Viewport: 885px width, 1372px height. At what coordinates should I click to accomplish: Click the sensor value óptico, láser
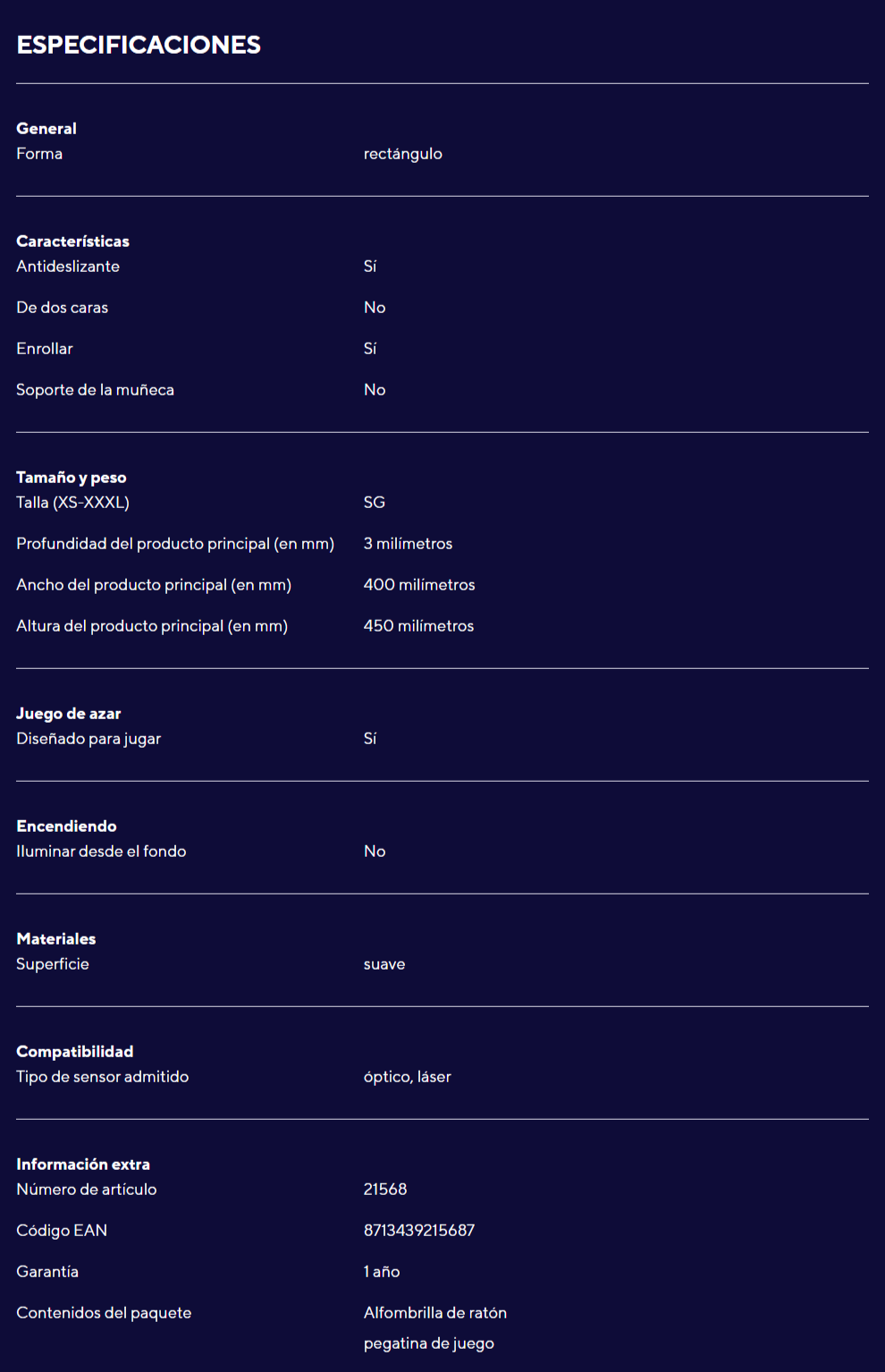[x=407, y=1077]
